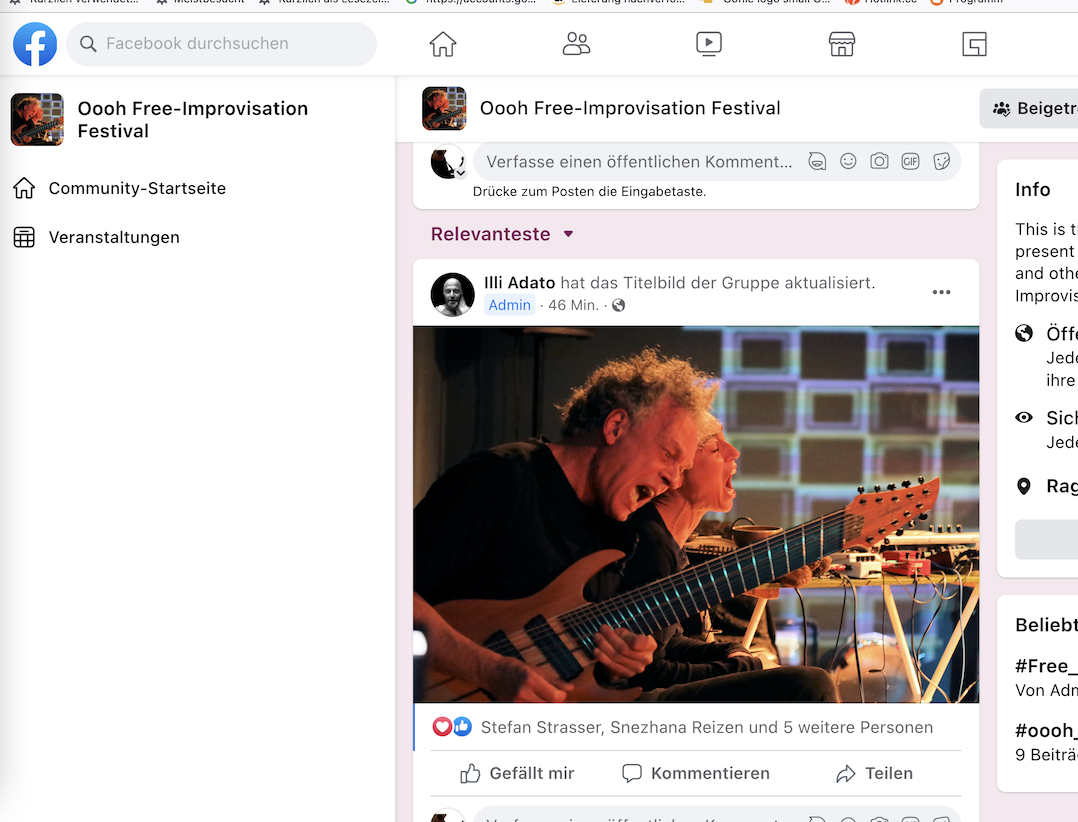The height and width of the screenshot is (822, 1078).
Task: Open post options three-dot menu
Action: click(x=941, y=292)
